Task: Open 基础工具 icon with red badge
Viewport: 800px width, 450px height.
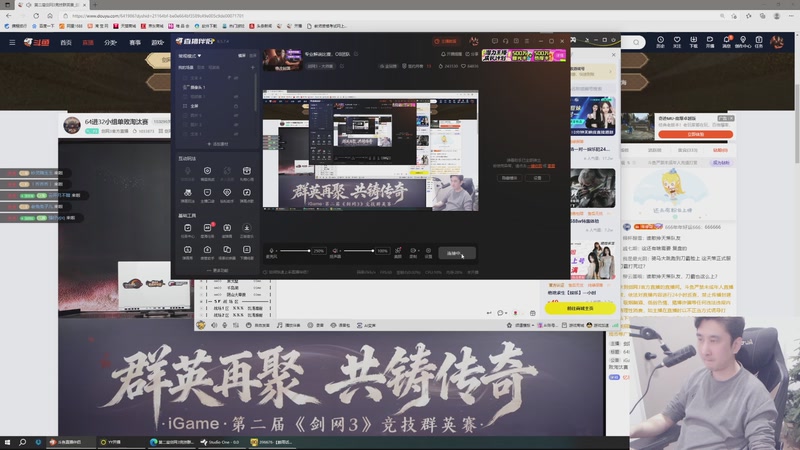Action: 208,230
